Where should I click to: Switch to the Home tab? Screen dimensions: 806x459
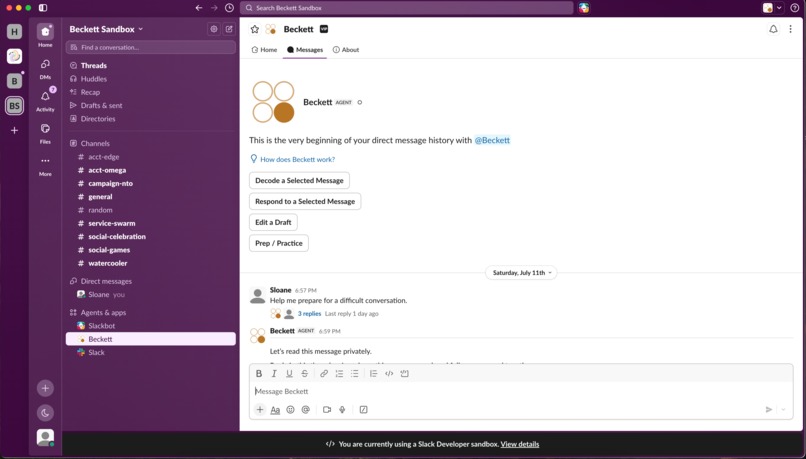[264, 50]
